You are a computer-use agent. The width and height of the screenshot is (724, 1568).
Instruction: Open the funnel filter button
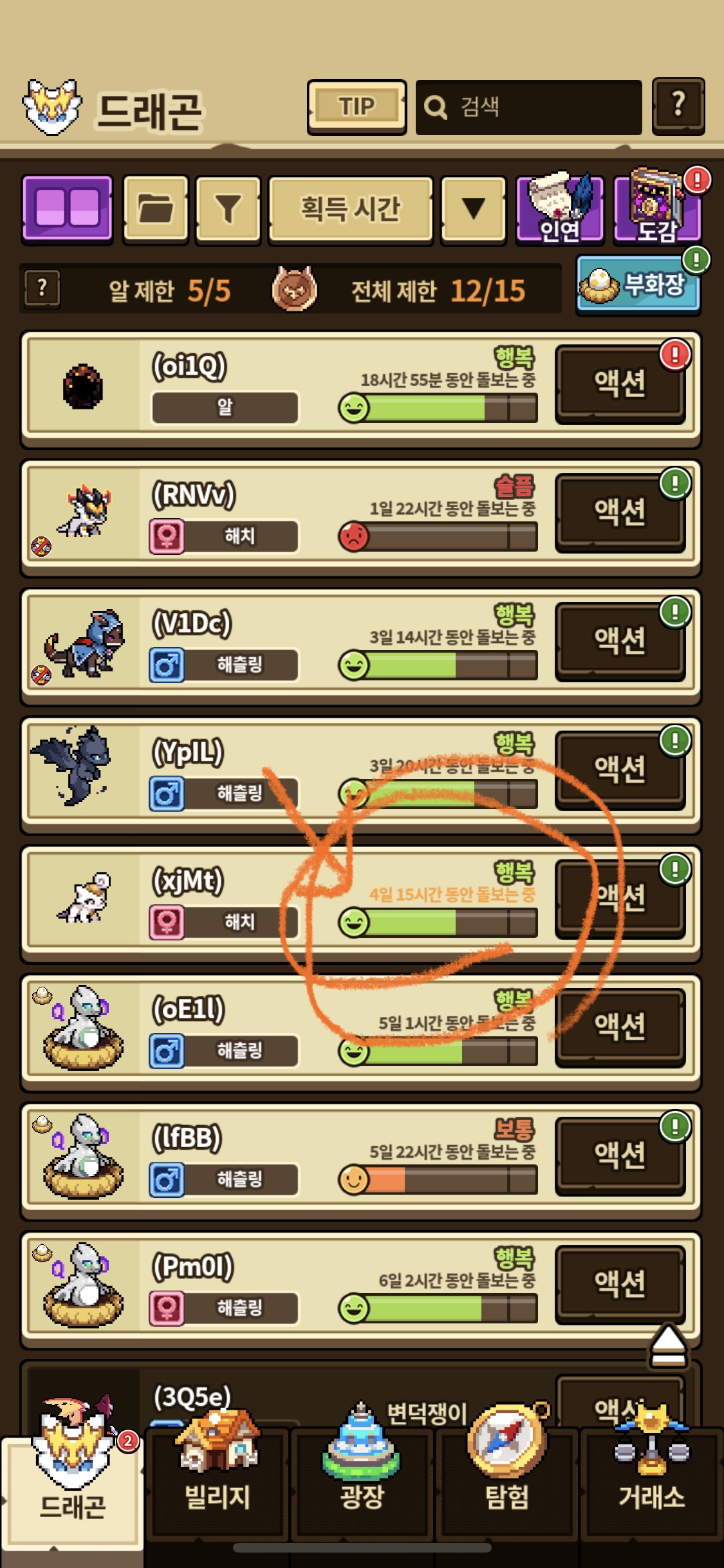(x=228, y=210)
